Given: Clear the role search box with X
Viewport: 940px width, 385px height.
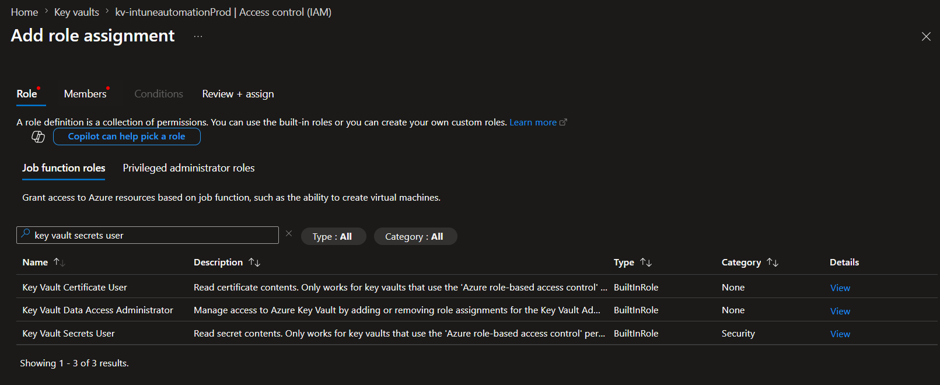Looking at the screenshot, I should point(288,234).
